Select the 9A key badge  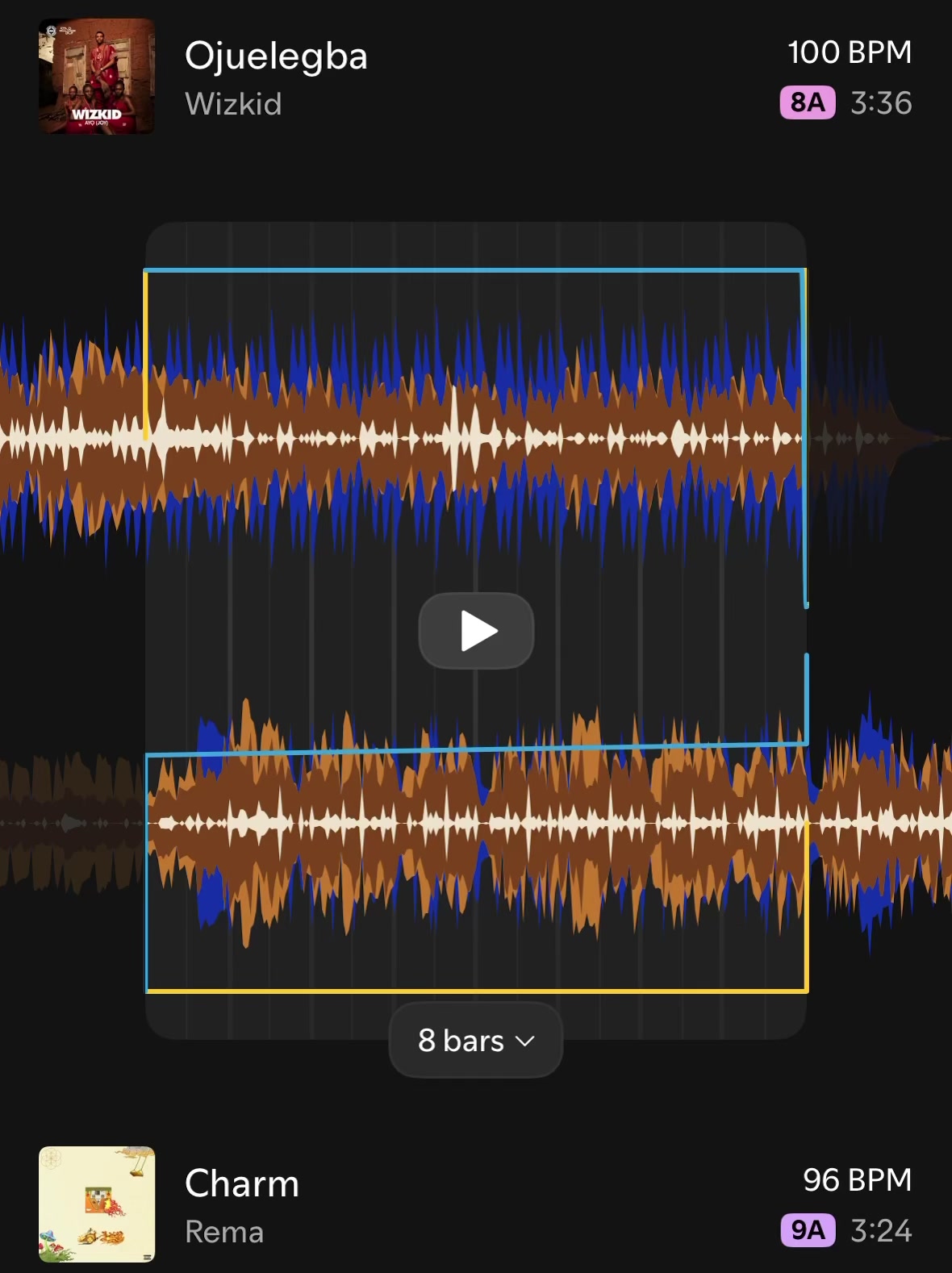[x=808, y=1230]
